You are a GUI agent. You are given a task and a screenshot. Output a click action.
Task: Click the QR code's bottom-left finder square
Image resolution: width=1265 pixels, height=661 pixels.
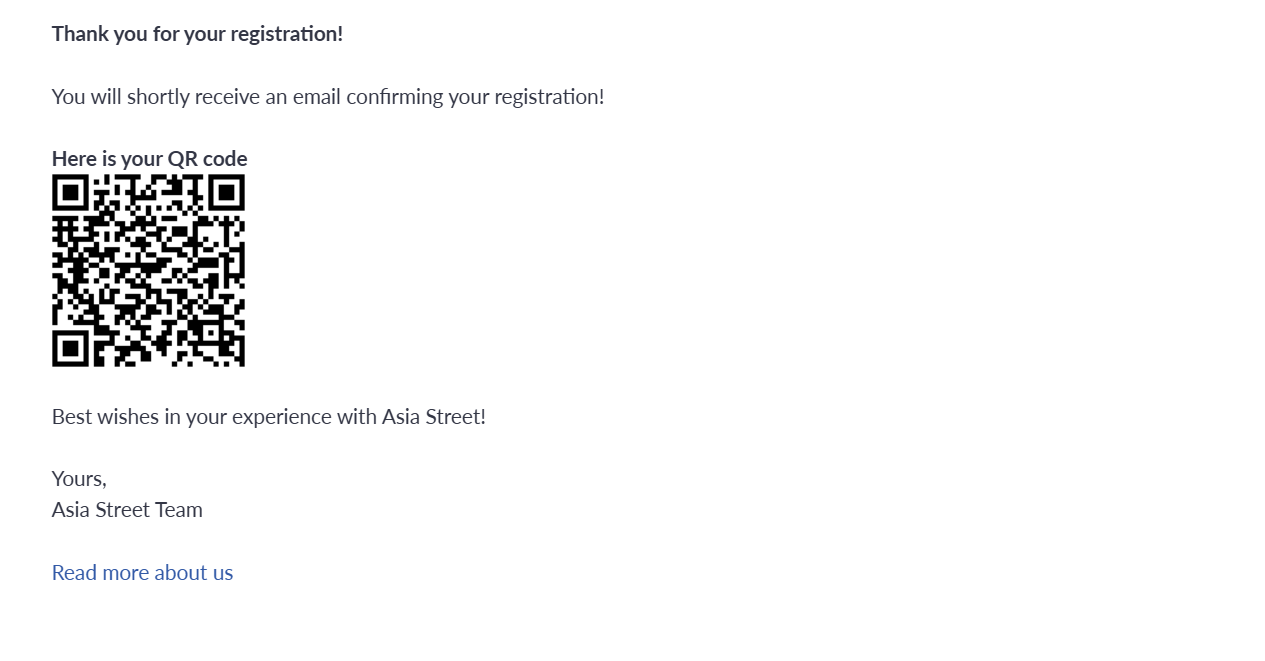[70, 348]
